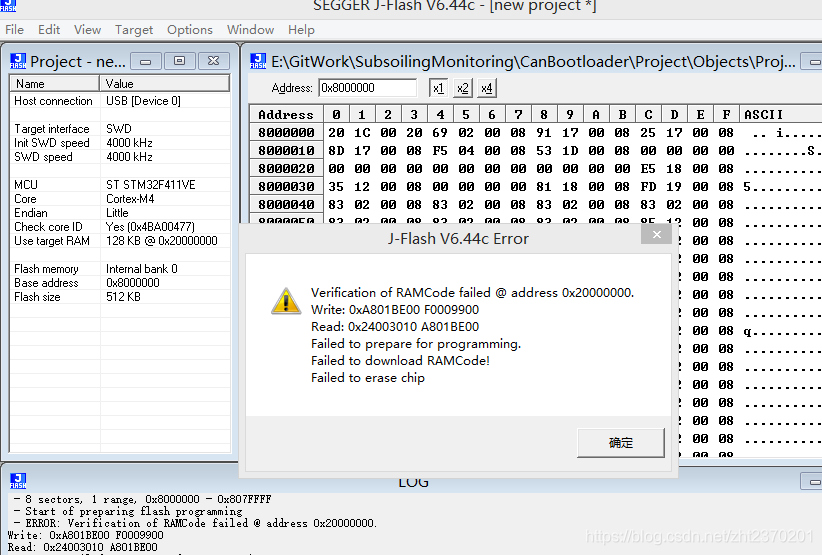Click the J-Flash icon in LOG panel
822x555 pixels.
(x=18, y=481)
